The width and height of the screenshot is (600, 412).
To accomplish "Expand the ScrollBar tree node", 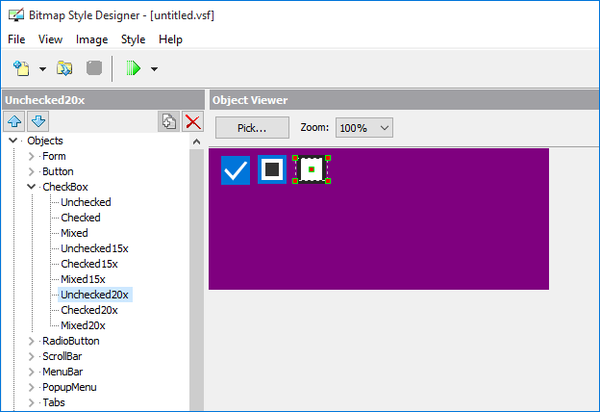I will [x=31, y=356].
